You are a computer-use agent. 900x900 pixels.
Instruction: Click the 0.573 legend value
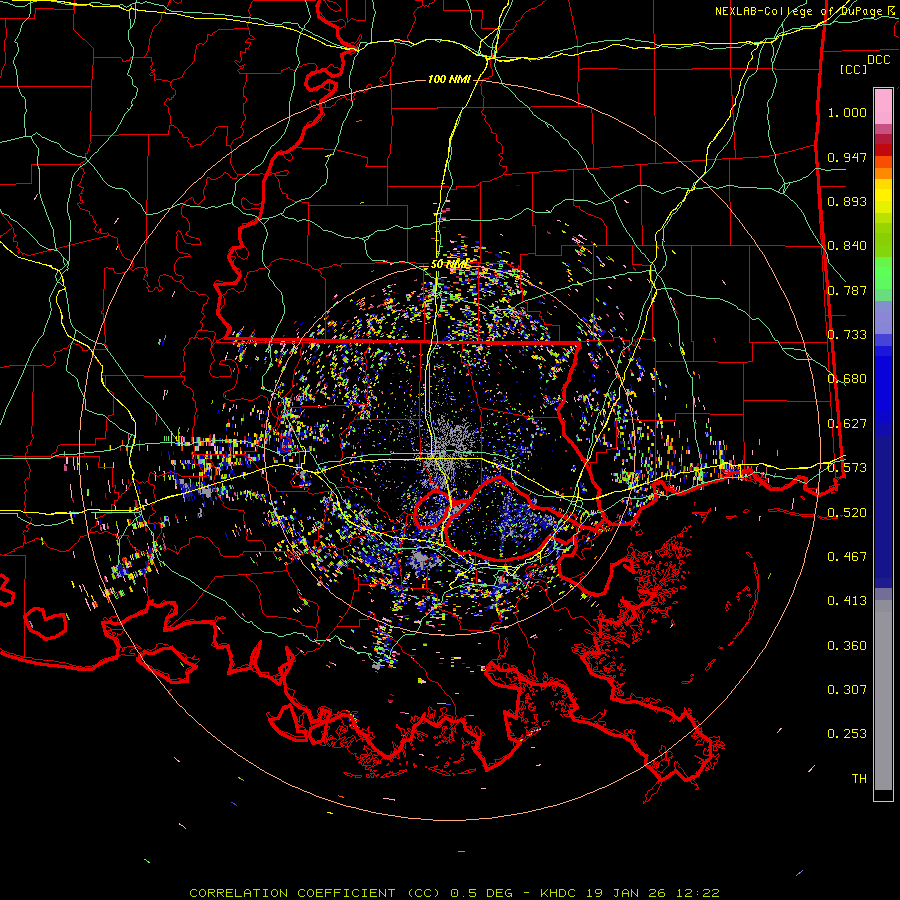pos(847,468)
